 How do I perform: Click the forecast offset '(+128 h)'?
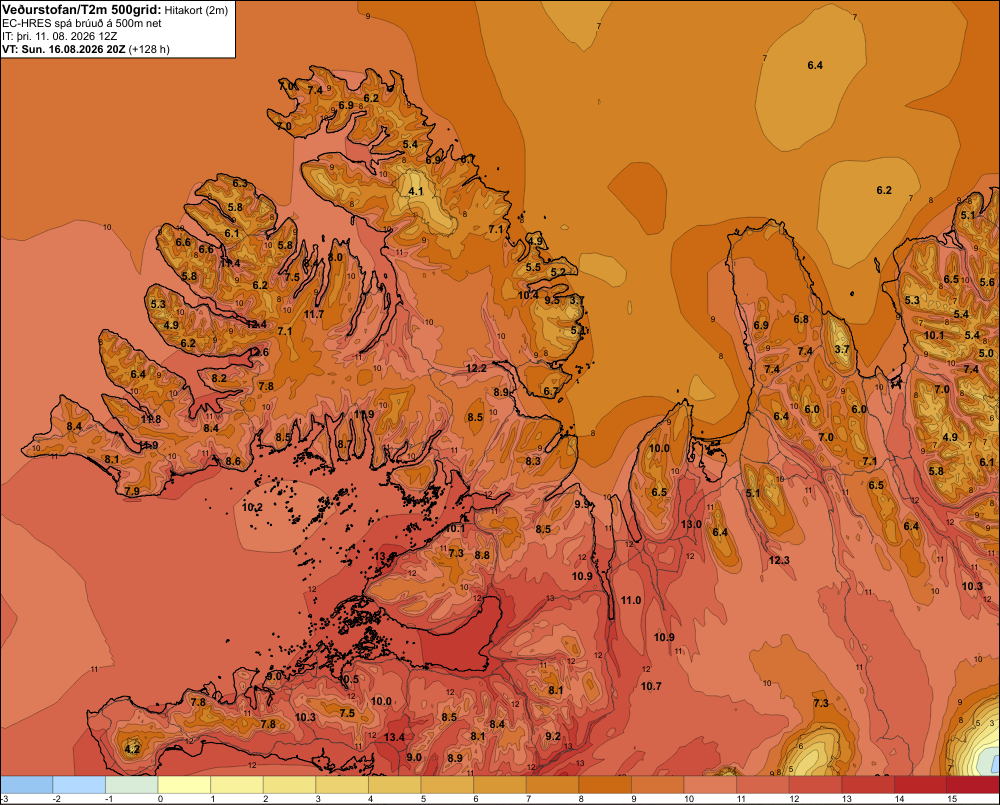coord(149,49)
